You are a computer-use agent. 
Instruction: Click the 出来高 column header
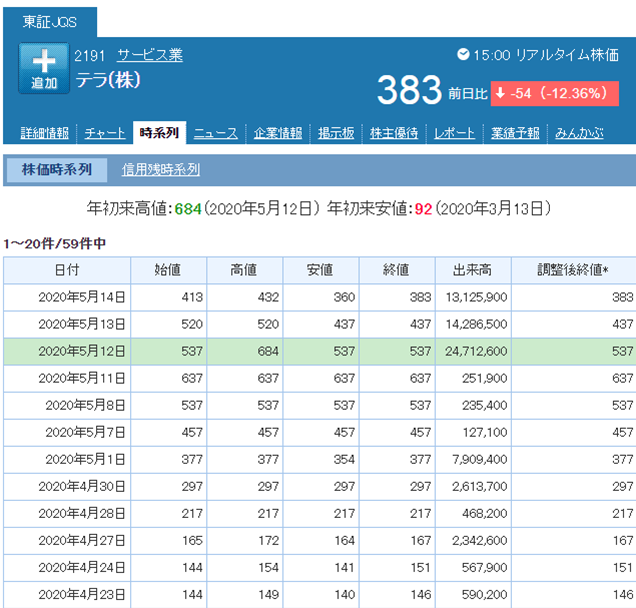point(473,270)
